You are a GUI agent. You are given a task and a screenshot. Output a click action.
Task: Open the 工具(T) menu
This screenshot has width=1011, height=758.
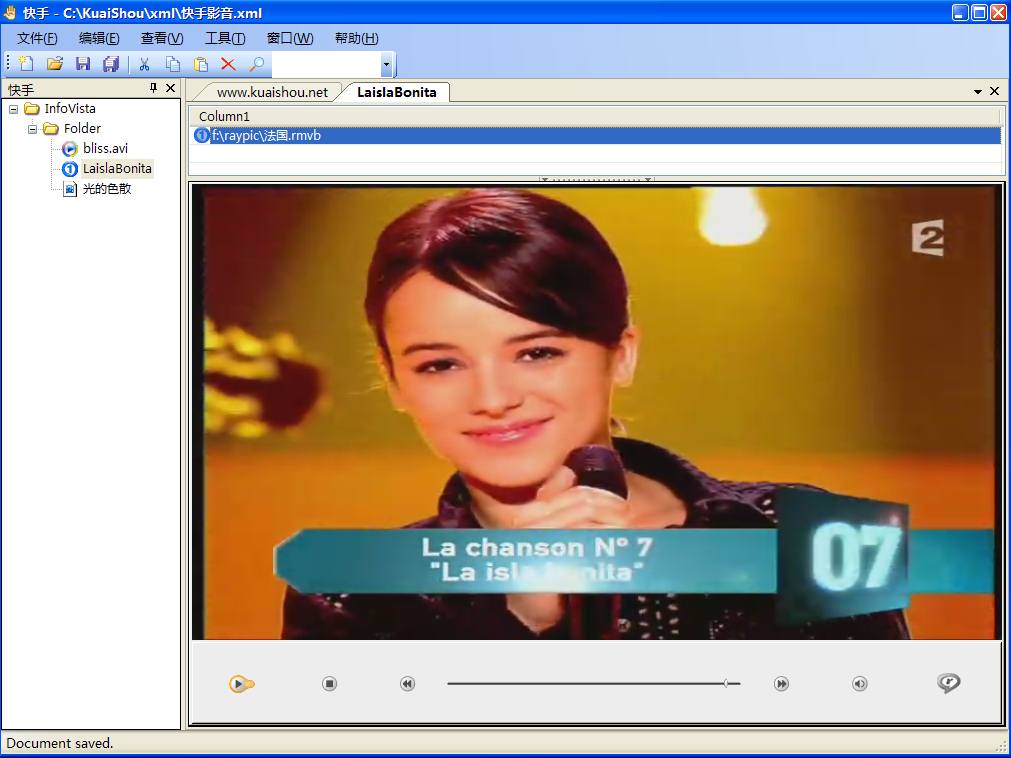tap(225, 38)
